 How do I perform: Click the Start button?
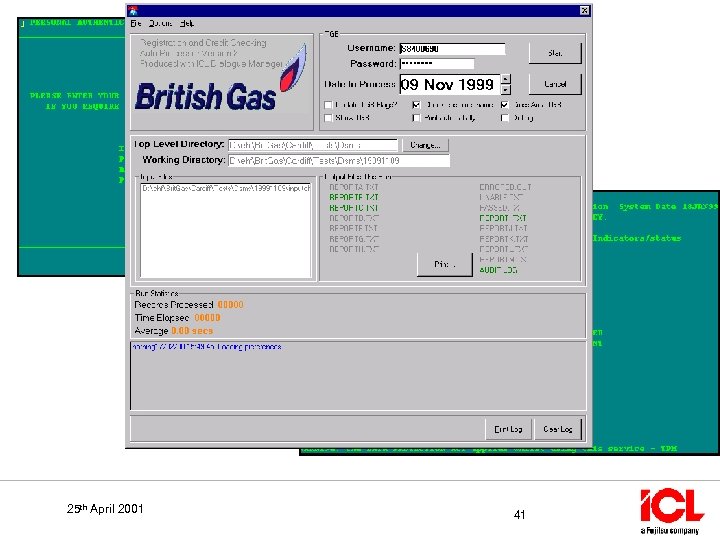point(555,53)
